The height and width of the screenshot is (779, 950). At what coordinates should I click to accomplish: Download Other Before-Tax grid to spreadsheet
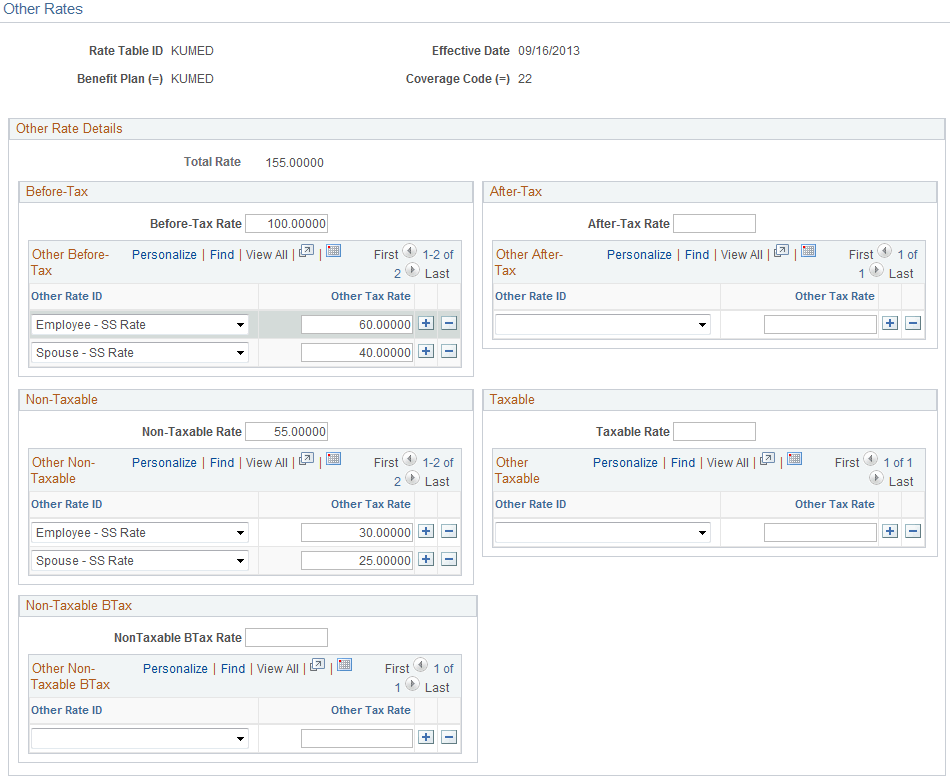click(x=333, y=252)
